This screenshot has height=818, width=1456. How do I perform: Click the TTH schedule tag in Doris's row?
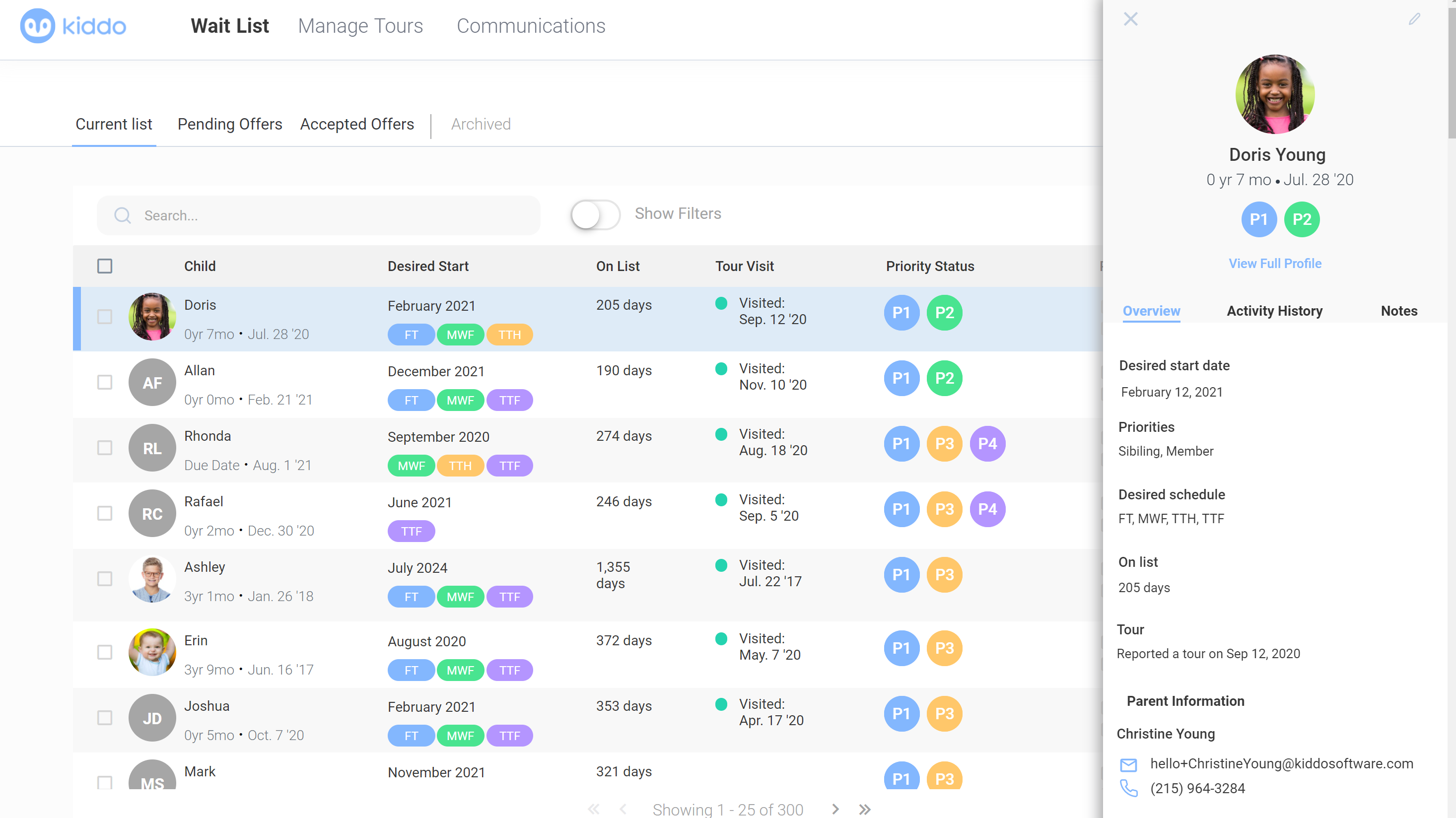(x=509, y=335)
